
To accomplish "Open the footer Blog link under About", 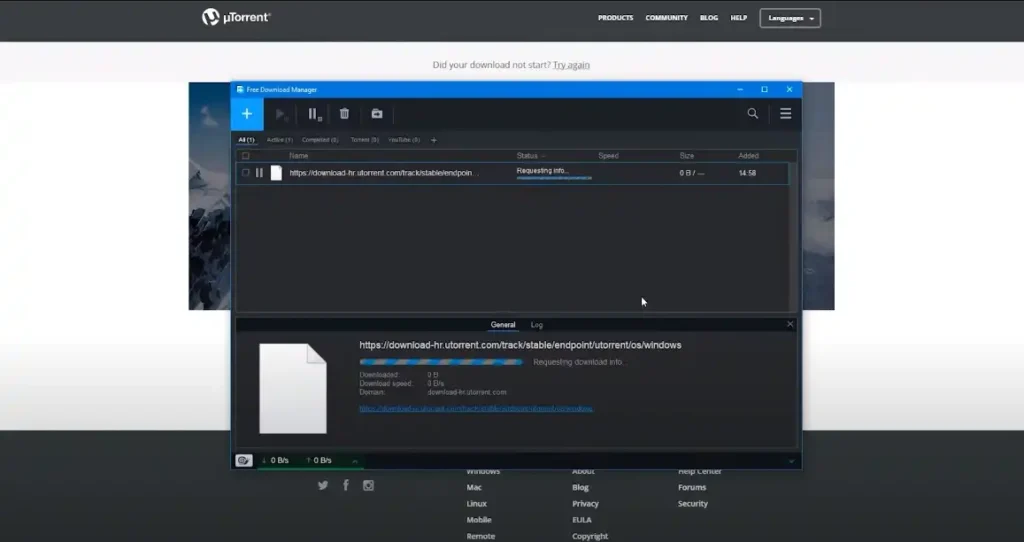I will coord(581,487).
